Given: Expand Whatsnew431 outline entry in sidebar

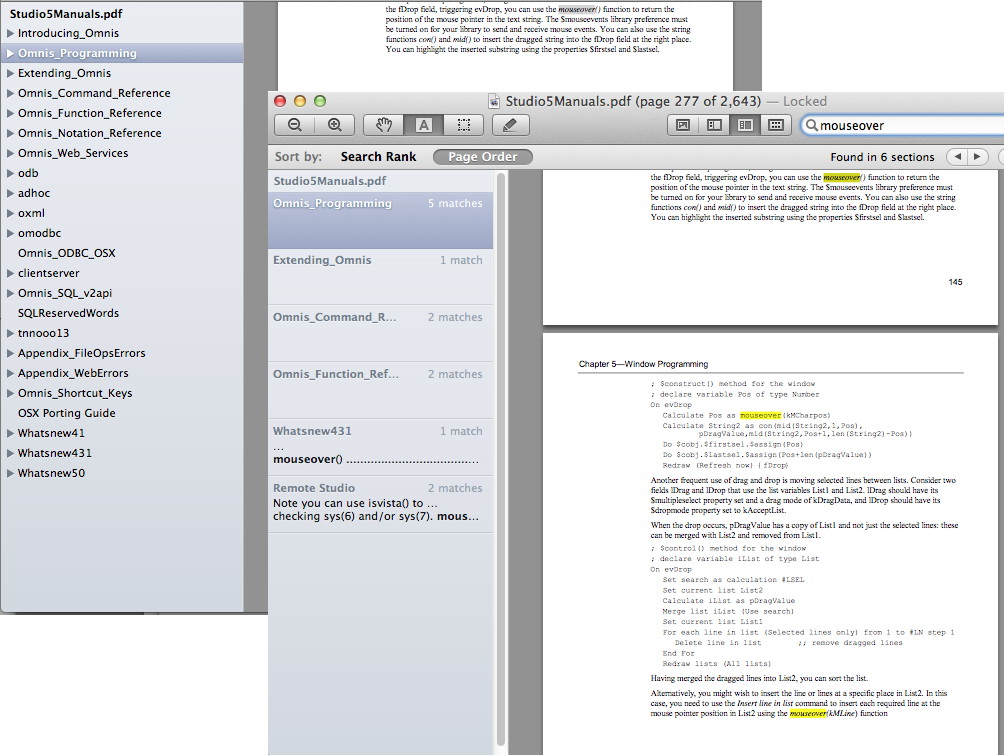Looking at the screenshot, I should point(10,452).
